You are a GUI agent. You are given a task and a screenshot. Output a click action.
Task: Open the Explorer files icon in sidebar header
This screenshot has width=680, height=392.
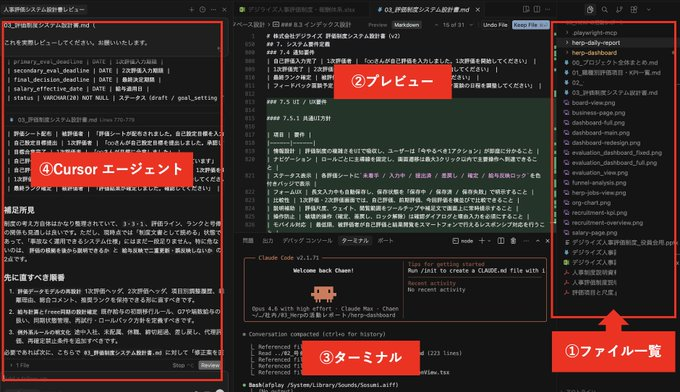(x=590, y=10)
